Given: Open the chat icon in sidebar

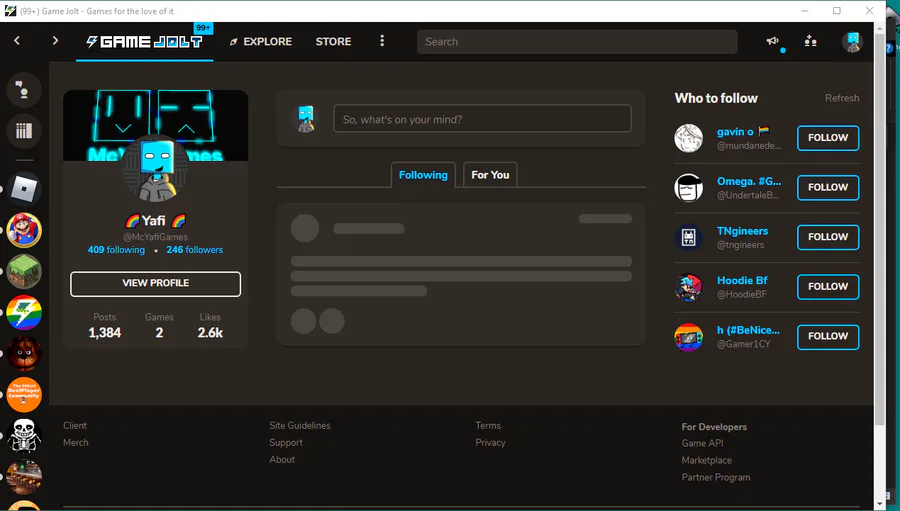Looking at the screenshot, I should click(x=24, y=90).
